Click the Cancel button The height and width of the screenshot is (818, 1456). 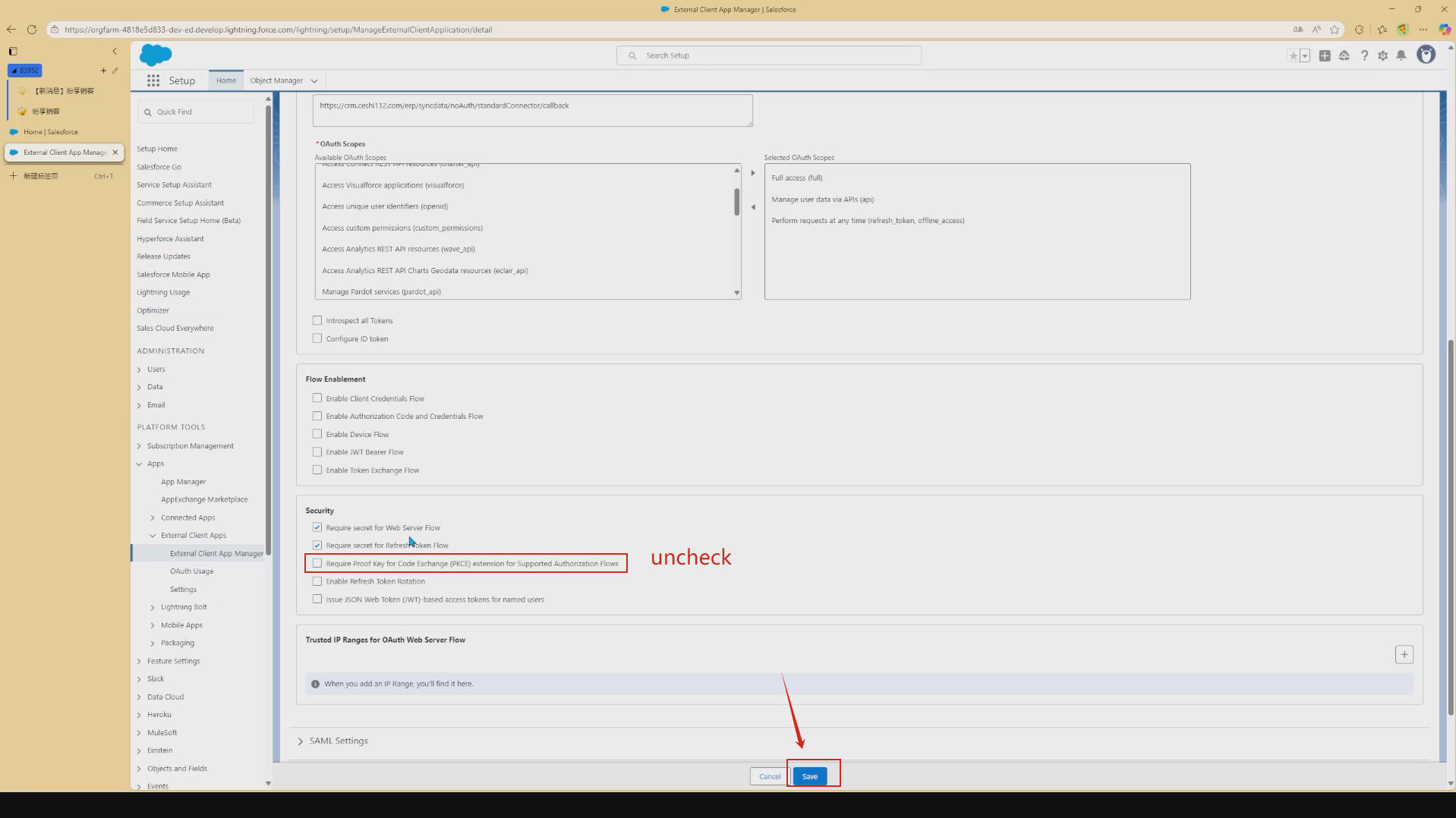click(x=770, y=776)
